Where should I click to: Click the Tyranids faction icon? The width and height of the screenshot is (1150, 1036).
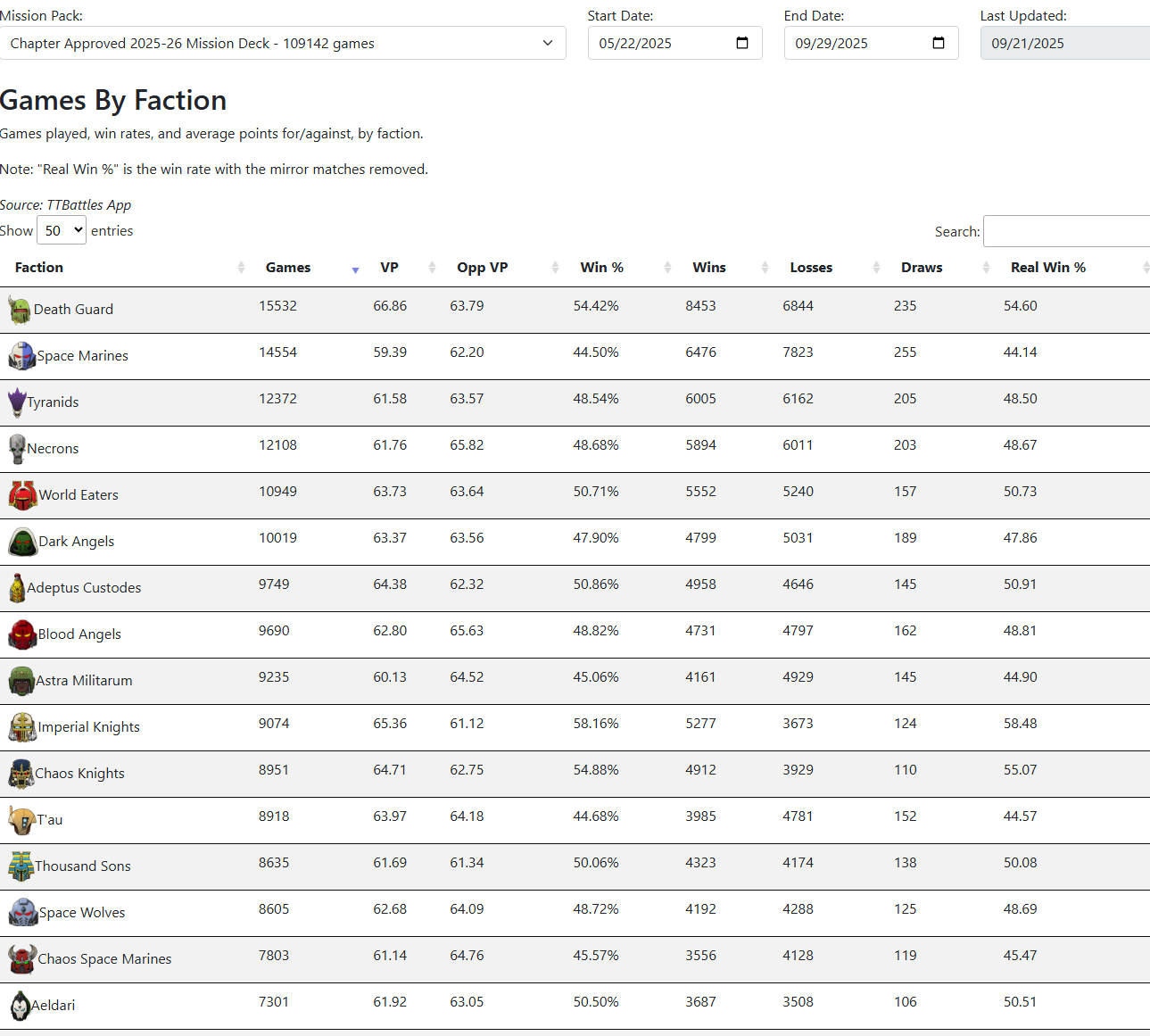[x=17, y=402]
